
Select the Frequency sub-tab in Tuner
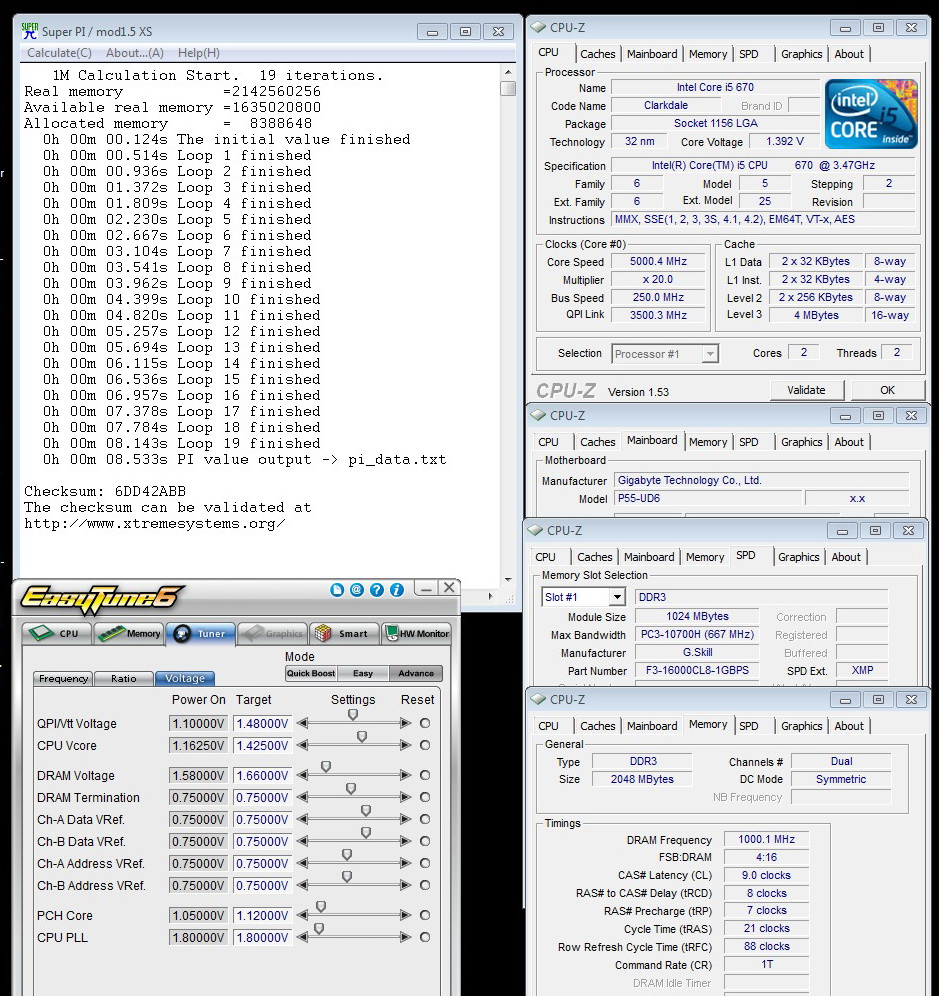click(64, 678)
